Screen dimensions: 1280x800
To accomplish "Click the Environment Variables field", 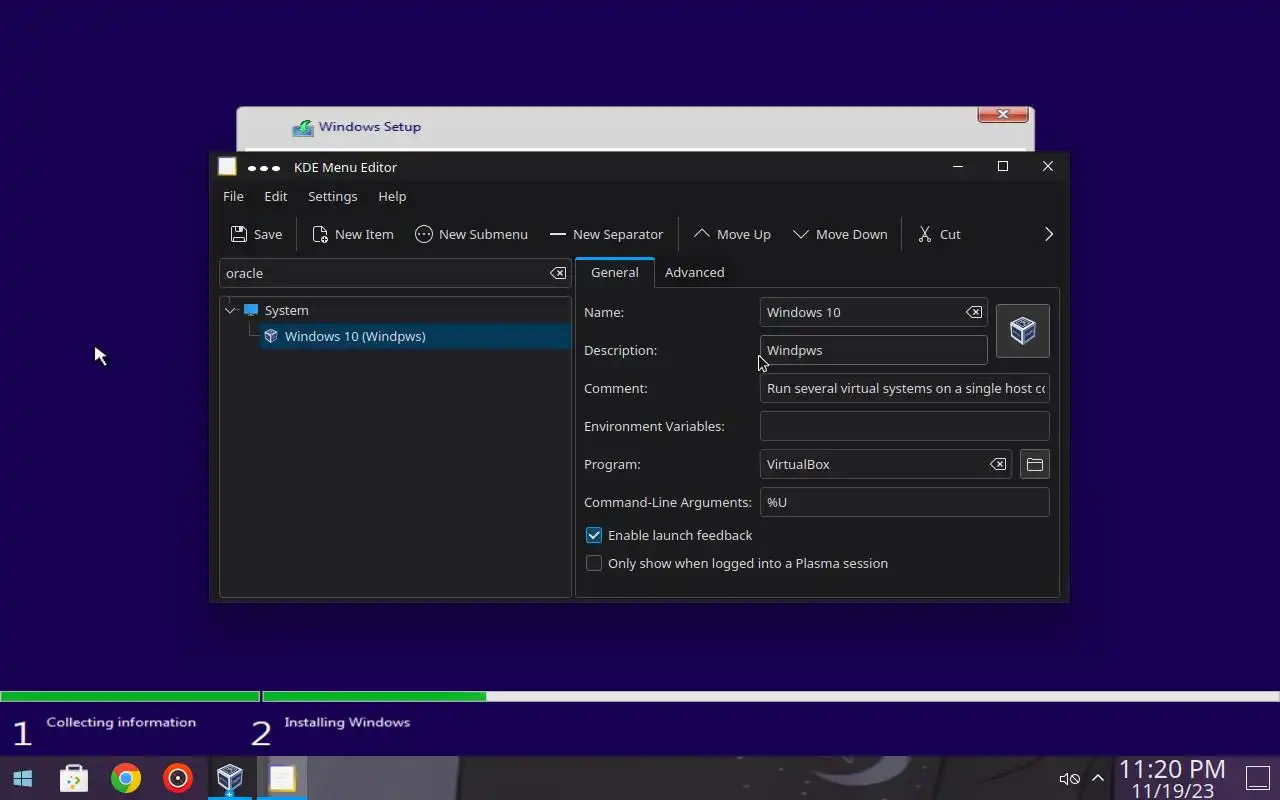I will 904,426.
